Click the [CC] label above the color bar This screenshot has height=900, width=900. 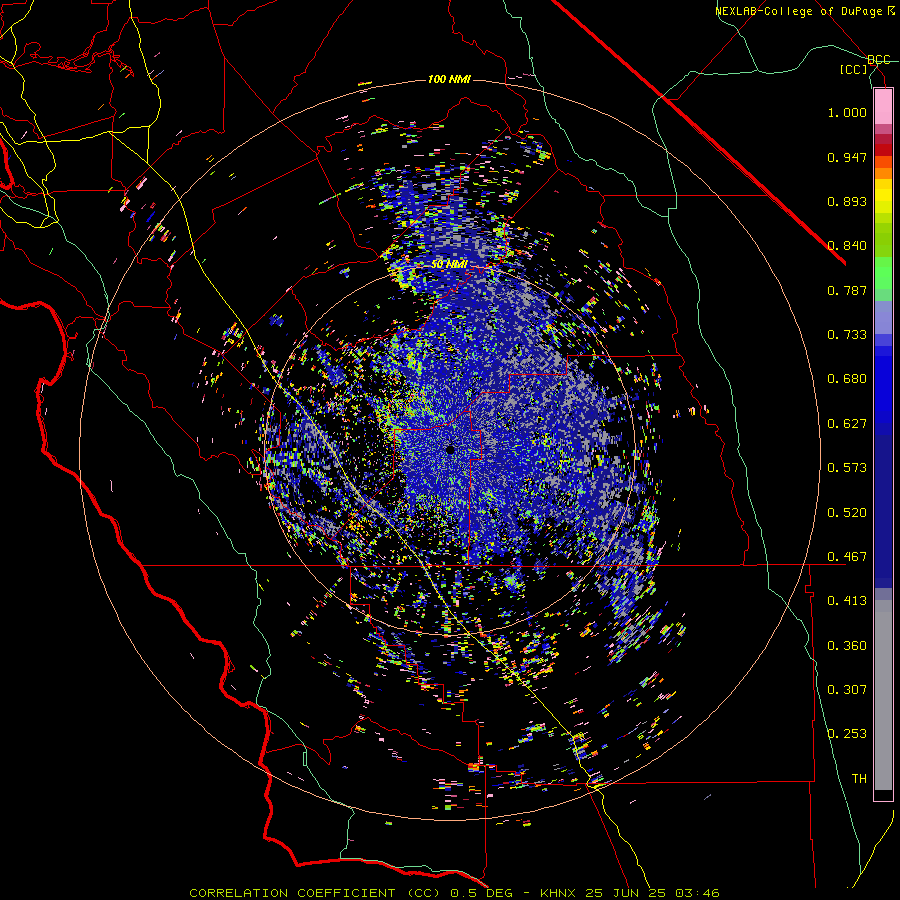pos(854,69)
